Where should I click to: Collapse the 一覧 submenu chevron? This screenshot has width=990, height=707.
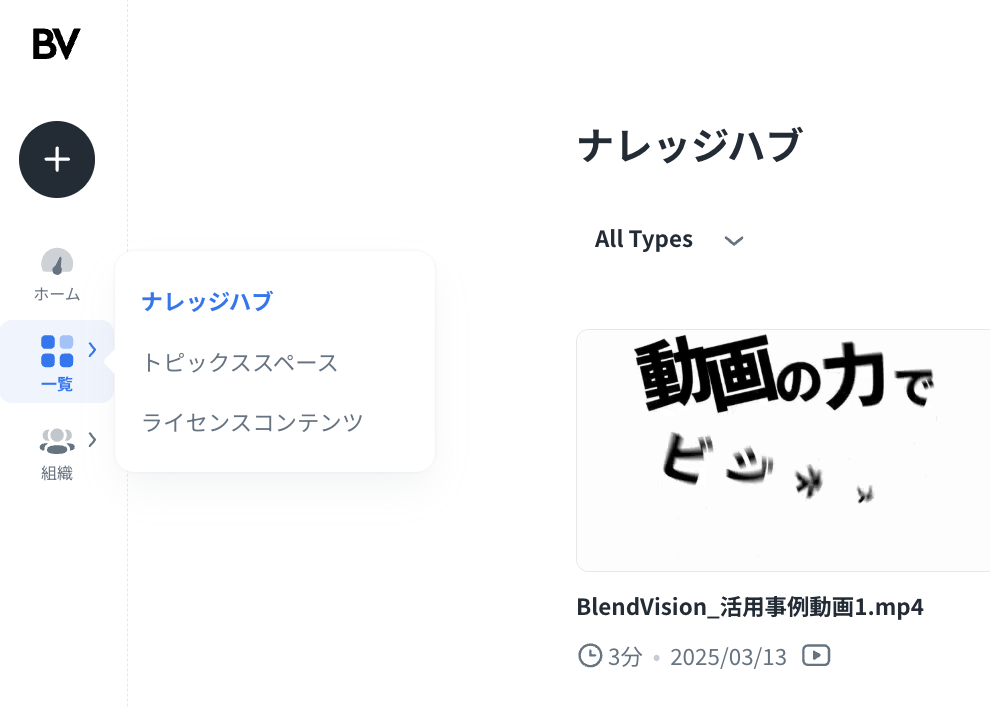(93, 350)
